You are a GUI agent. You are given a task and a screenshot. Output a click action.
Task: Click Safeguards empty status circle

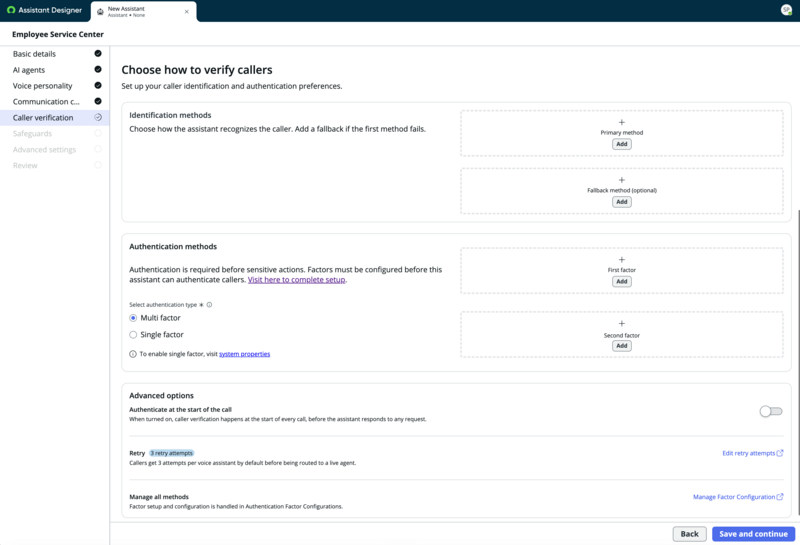pos(98,133)
